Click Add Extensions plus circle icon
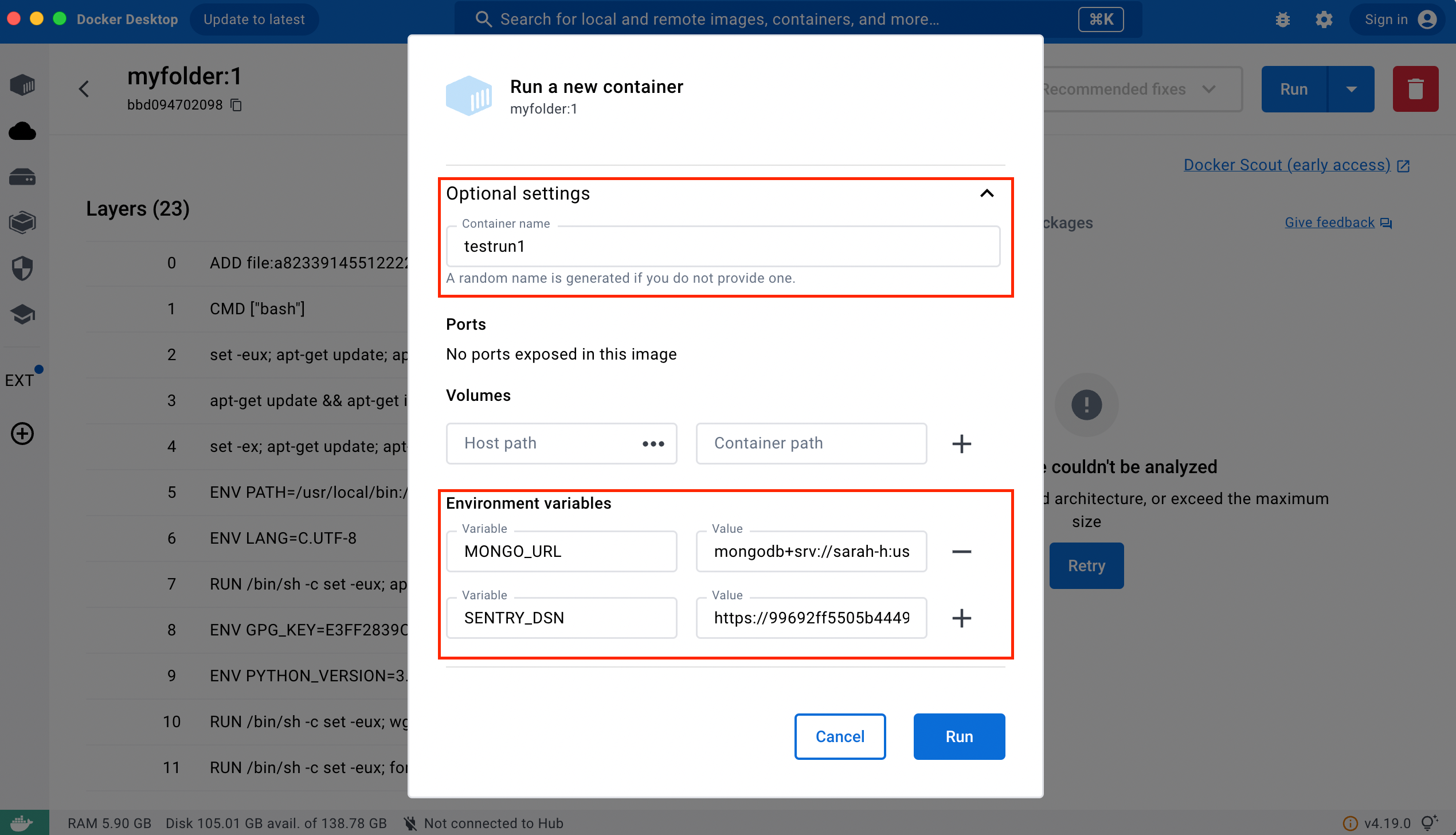1456x835 pixels. (x=22, y=434)
